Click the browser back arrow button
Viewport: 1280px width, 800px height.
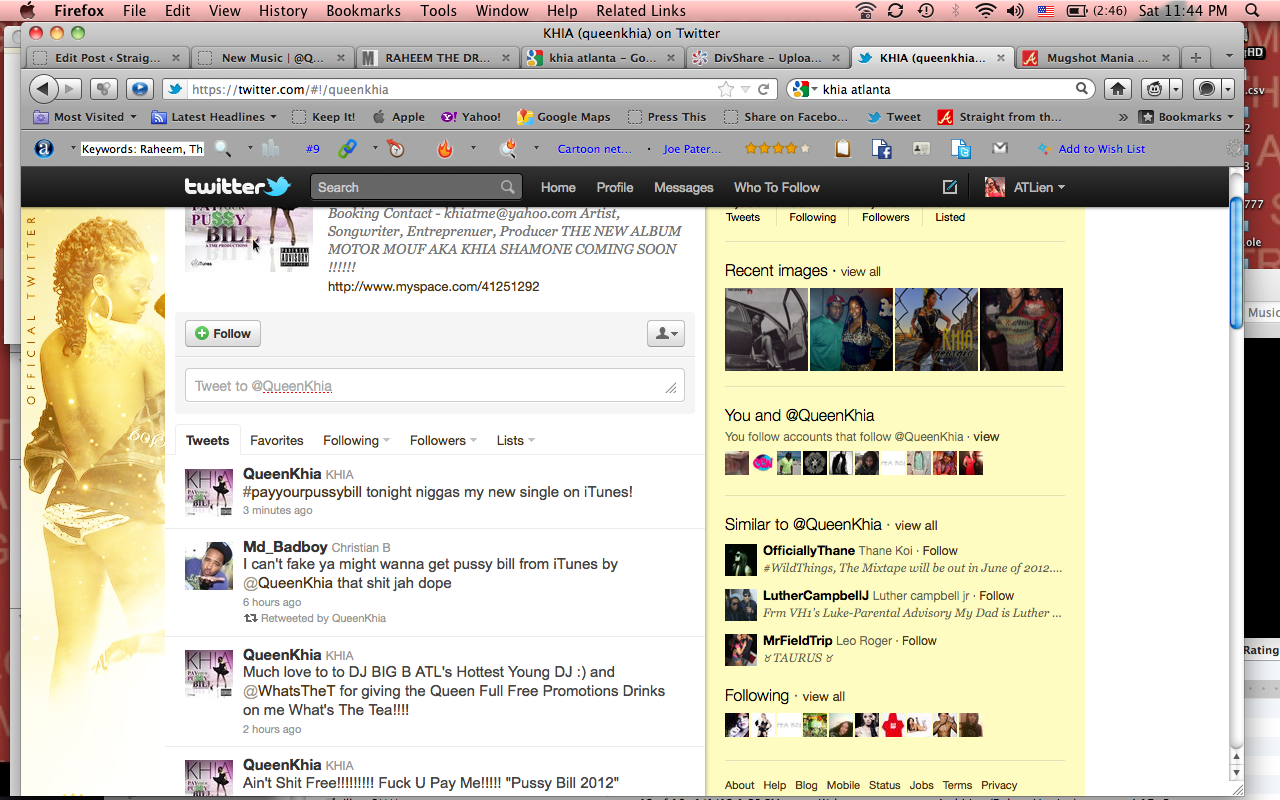click(x=43, y=89)
